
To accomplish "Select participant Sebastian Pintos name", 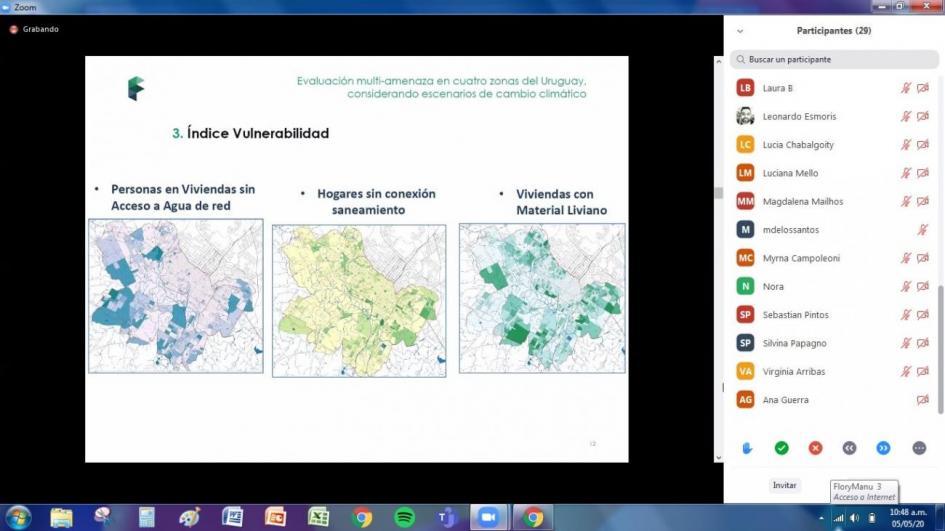I will coord(796,315).
